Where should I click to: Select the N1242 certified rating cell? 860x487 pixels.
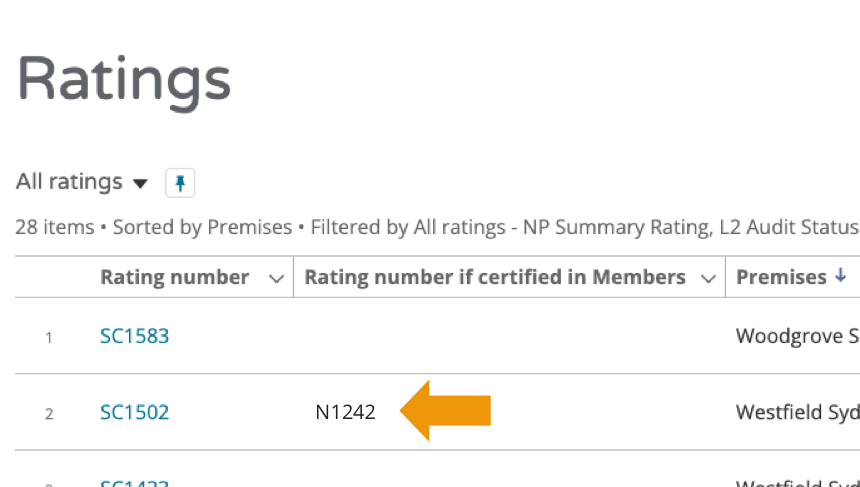(x=345, y=412)
